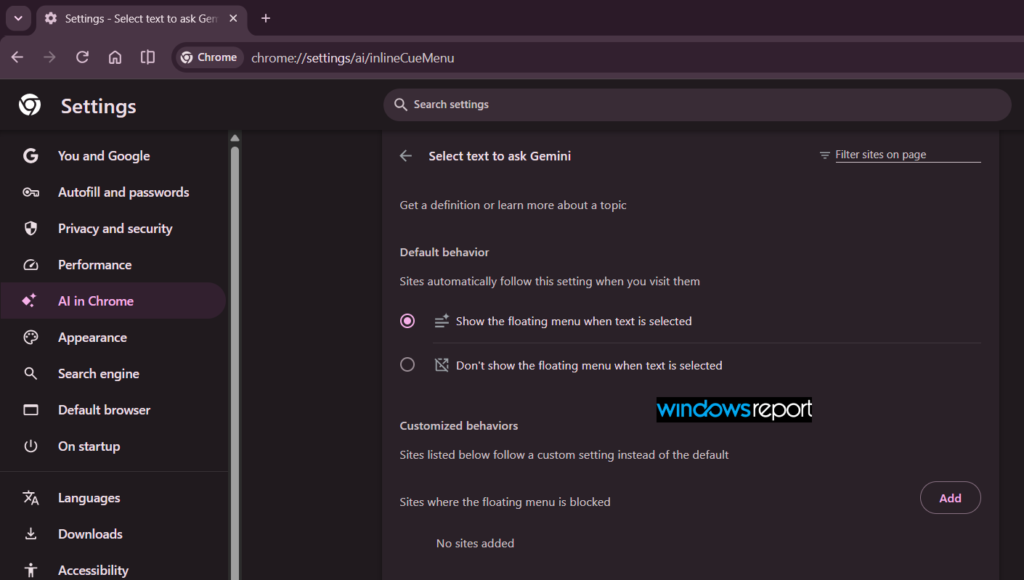1024x580 pixels.
Task: Reload the current page
Action: (x=82, y=57)
